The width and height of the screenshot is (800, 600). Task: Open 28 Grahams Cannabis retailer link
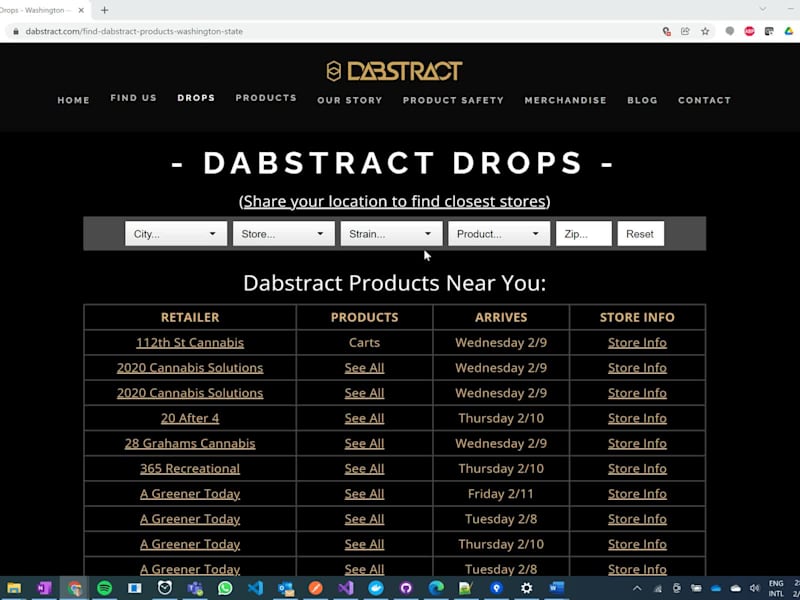[190, 443]
